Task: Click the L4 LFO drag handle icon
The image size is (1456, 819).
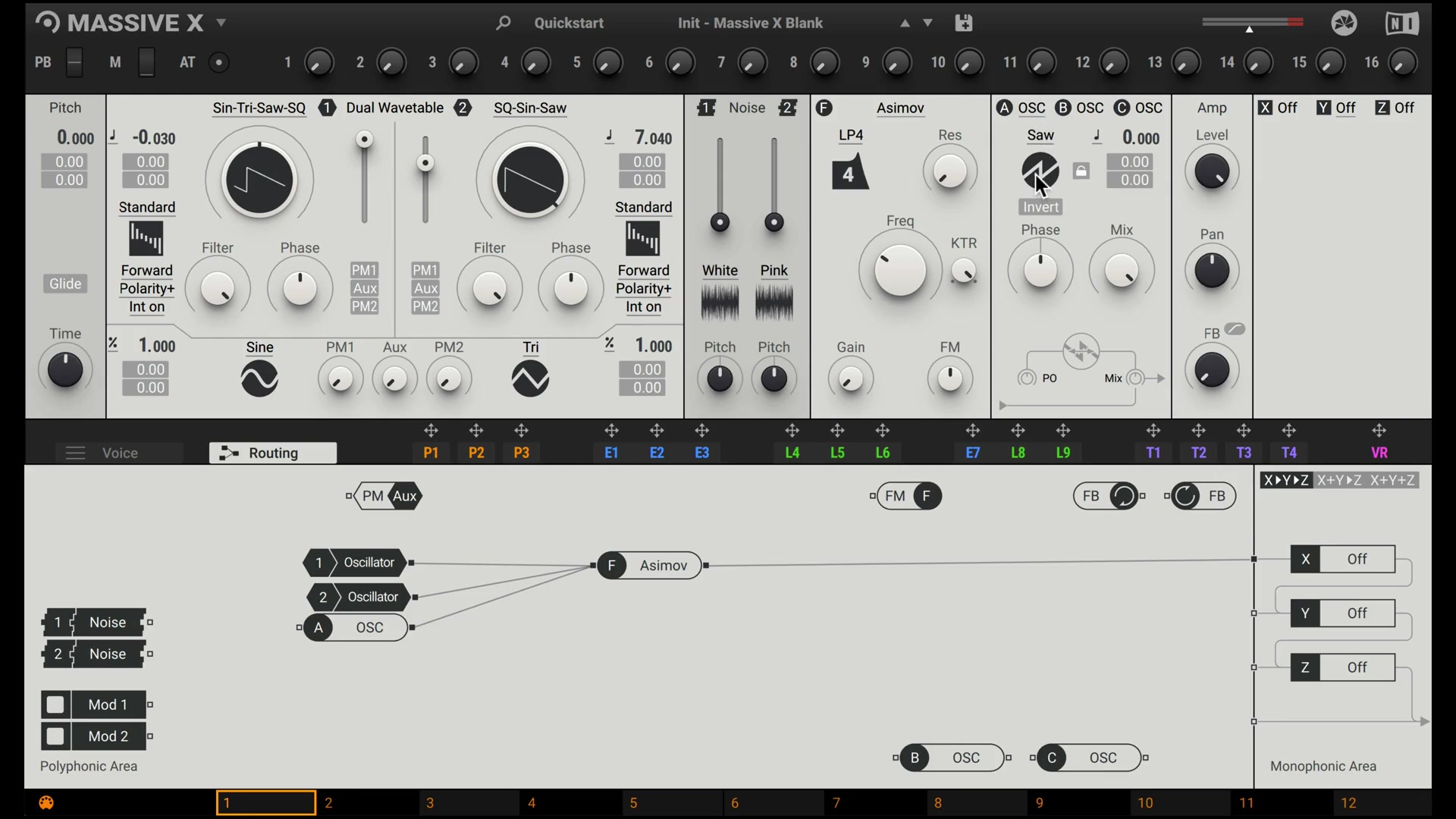Action: pyautogui.click(x=792, y=431)
